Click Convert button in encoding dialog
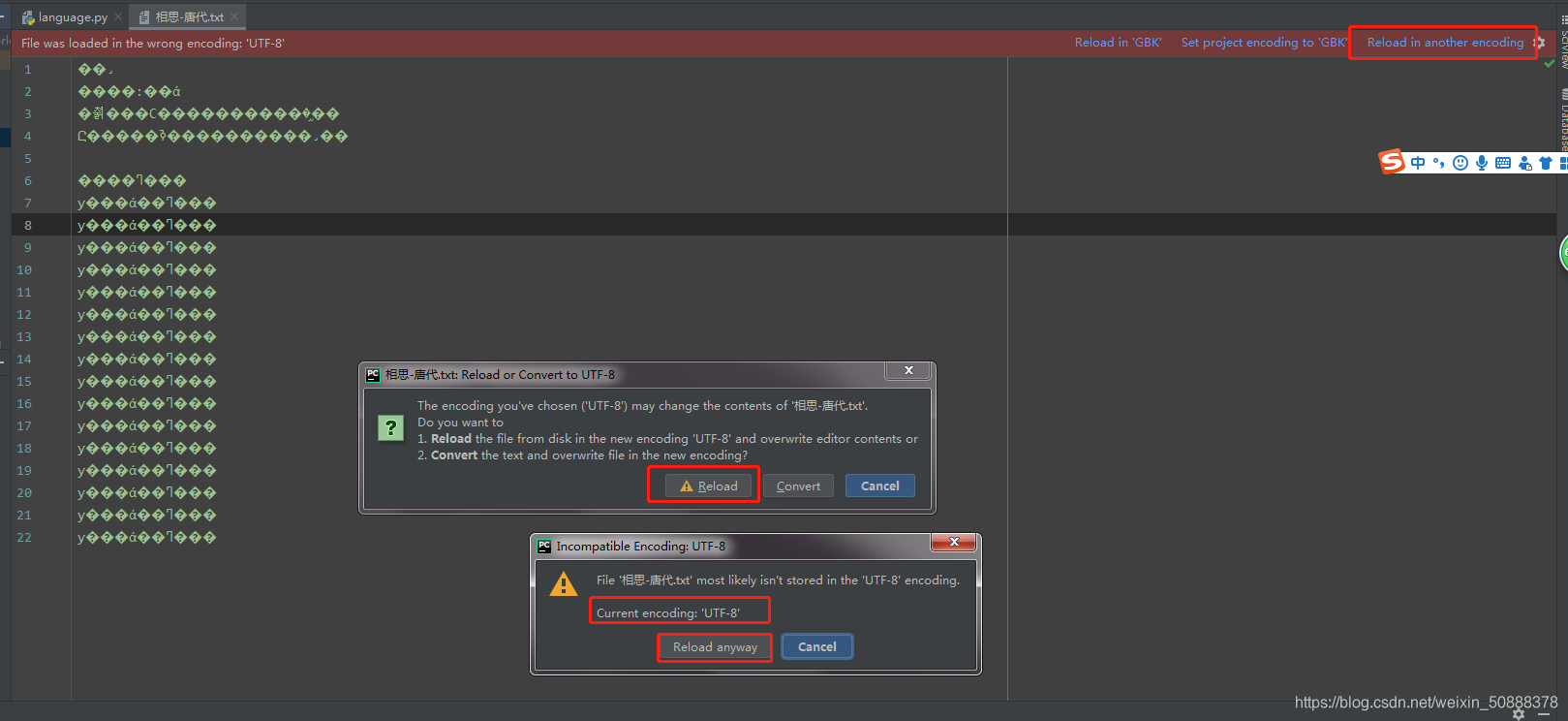The image size is (1568, 721). pos(798,486)
